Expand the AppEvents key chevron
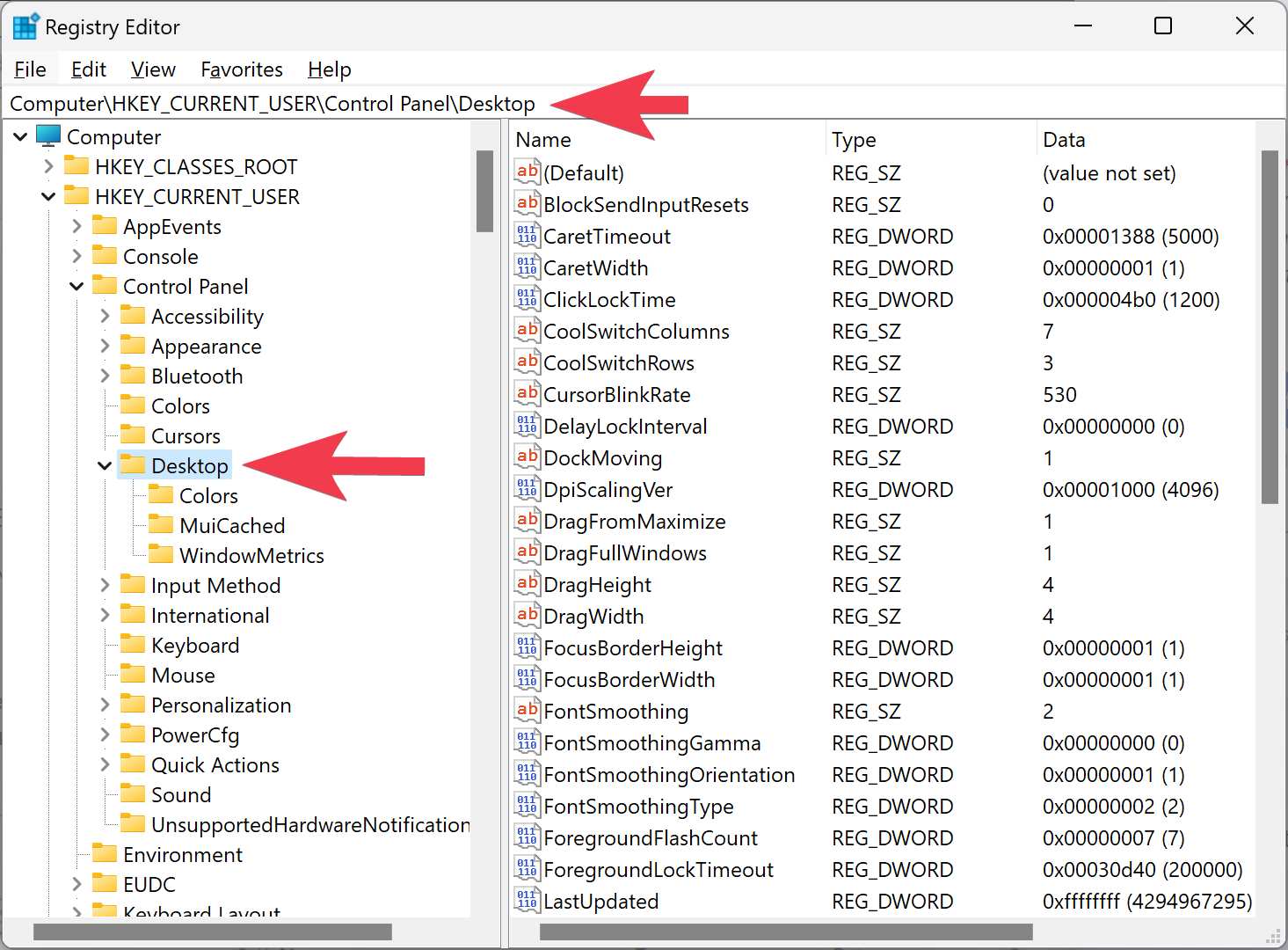This screenshot has width=1288, height=950. point(76,226)
